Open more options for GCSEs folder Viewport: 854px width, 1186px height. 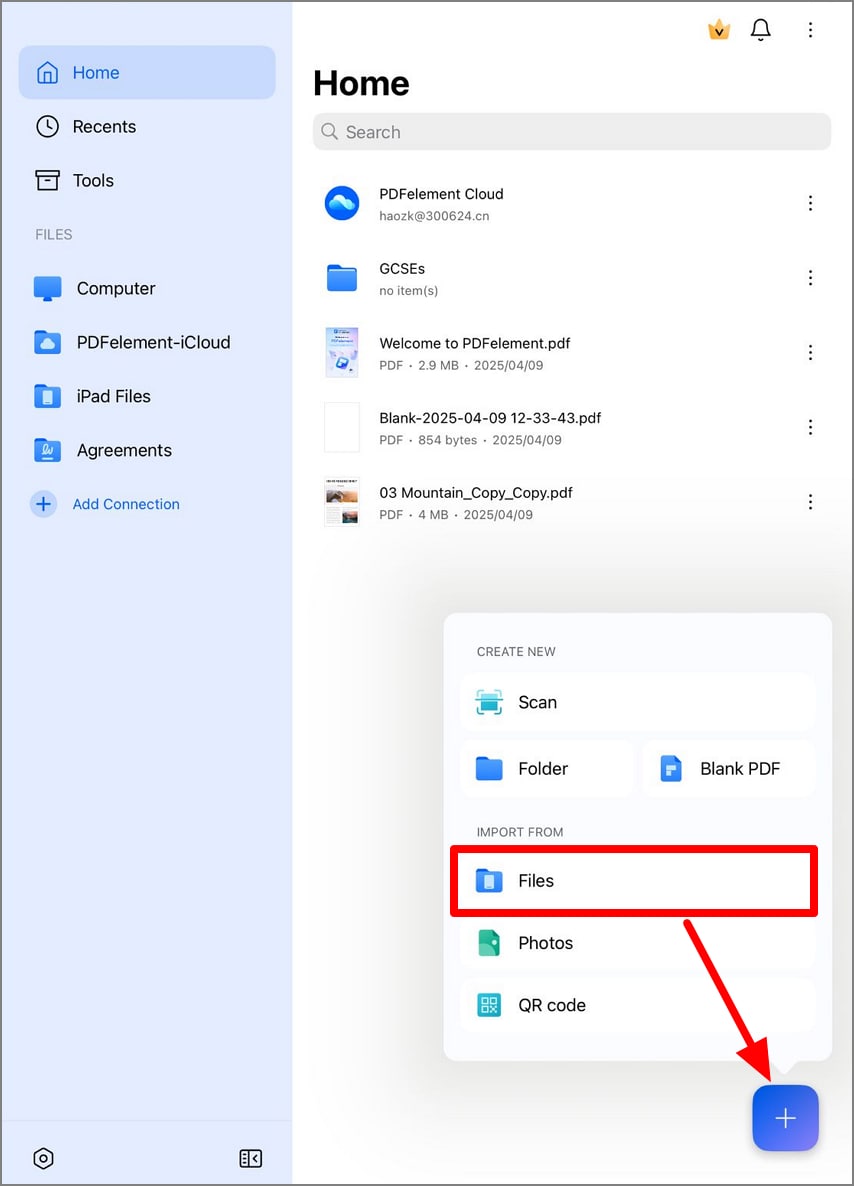point(810,278)
